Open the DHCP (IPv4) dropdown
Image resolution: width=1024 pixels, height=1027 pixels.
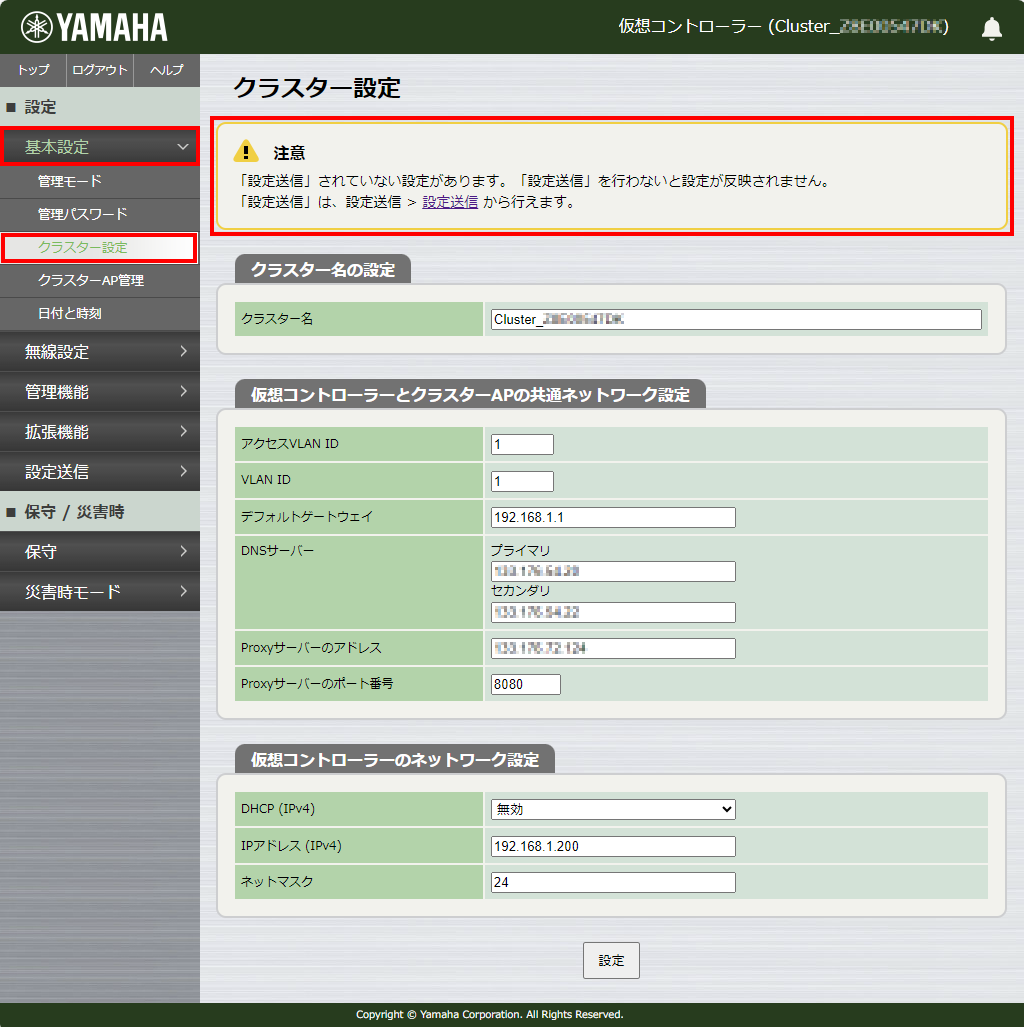point(613,809)
